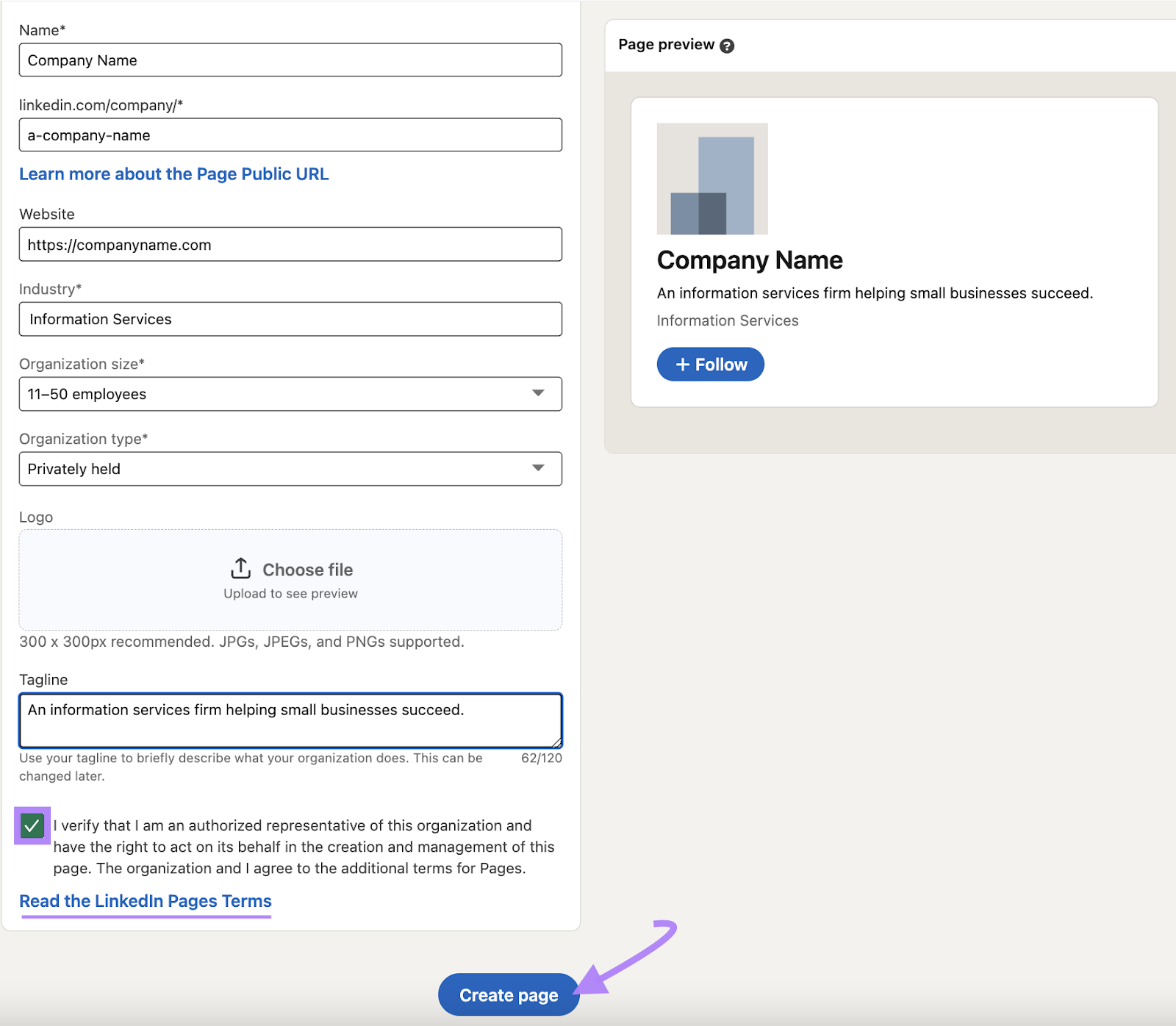The image size is (1176, 1026).
Task: Click the Website URL field
Action: [290, 244]
